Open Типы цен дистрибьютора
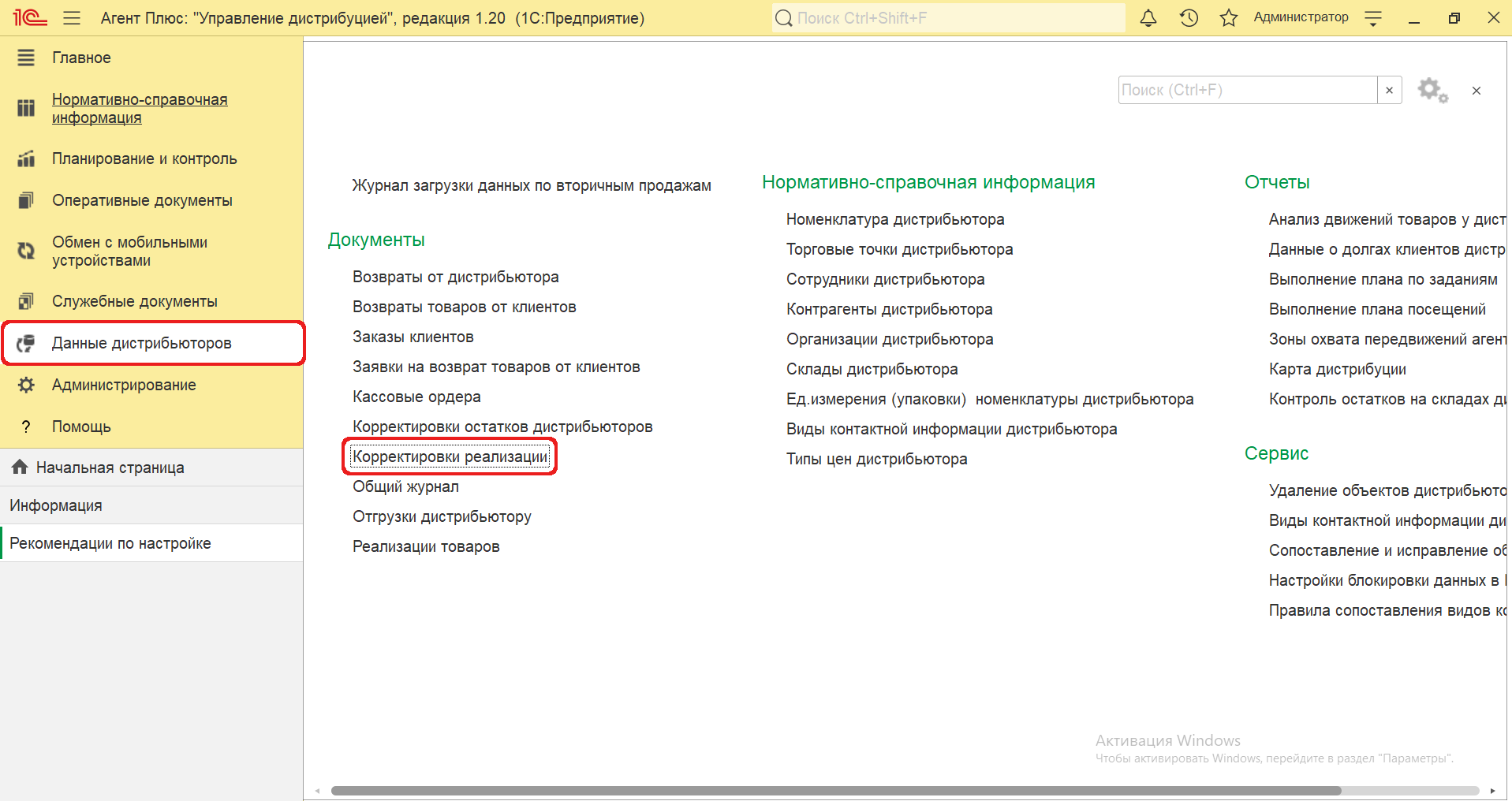The image size is (1512, 801). tap(877, 459)
